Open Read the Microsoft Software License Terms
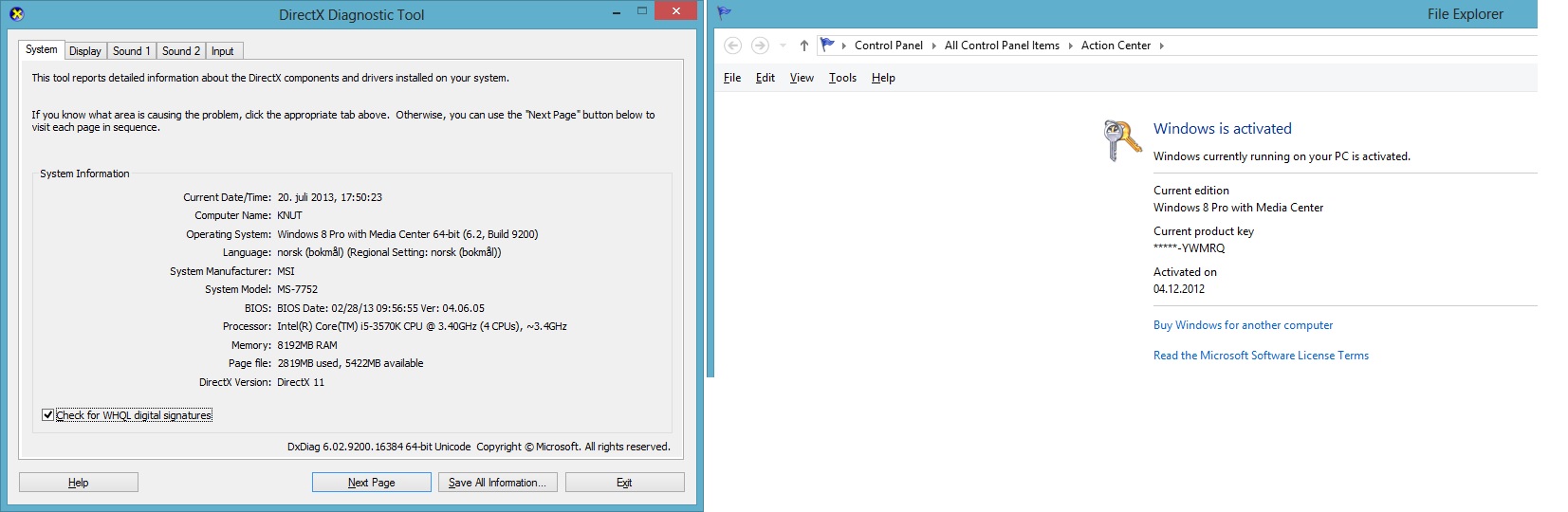This screenshot has width=1568, height=512. point(1261,356)
